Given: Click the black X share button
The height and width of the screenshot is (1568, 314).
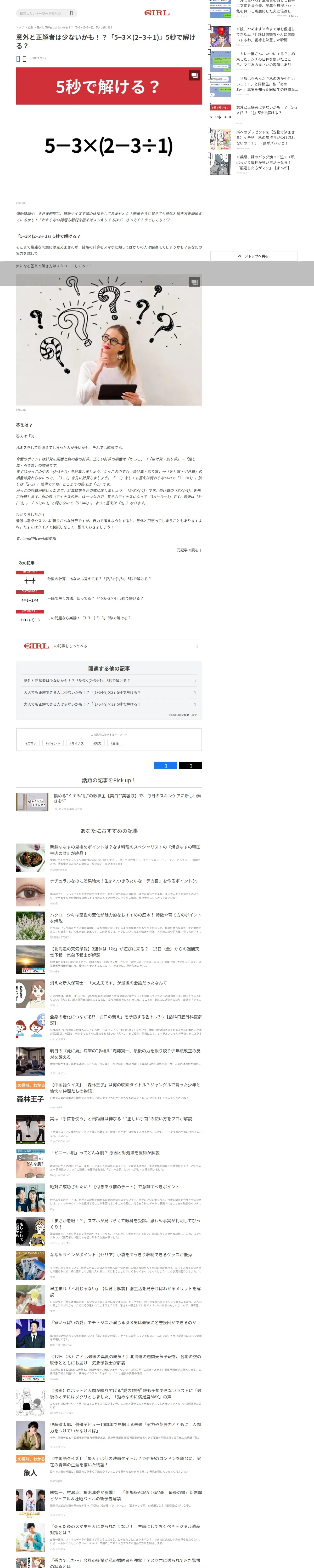Looking at the screenshot, I should point(190,766).
